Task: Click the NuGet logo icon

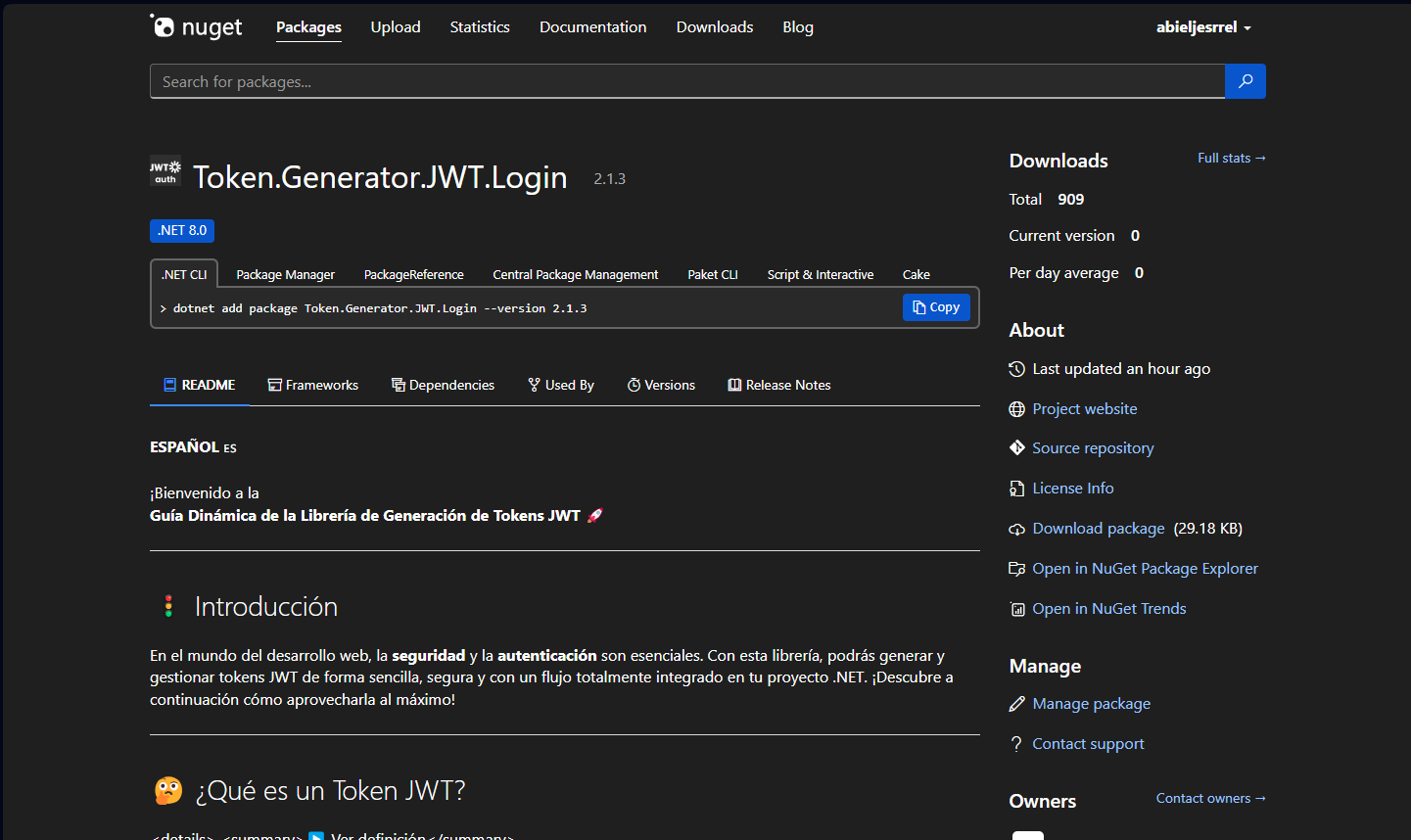Action: coord(195,26)
